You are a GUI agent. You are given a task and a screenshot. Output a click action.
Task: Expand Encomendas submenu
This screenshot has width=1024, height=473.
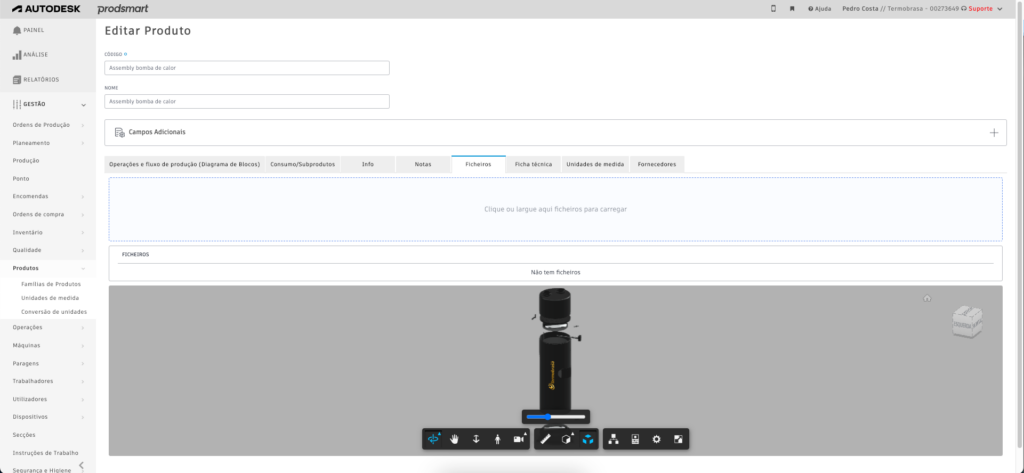83,197
